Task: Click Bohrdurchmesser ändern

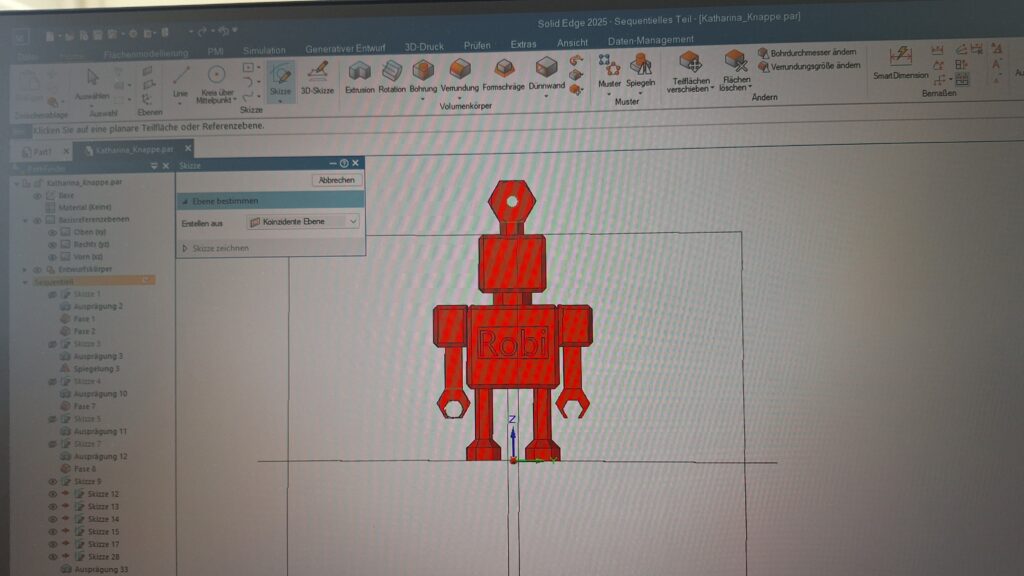Action: coord(812,52)
